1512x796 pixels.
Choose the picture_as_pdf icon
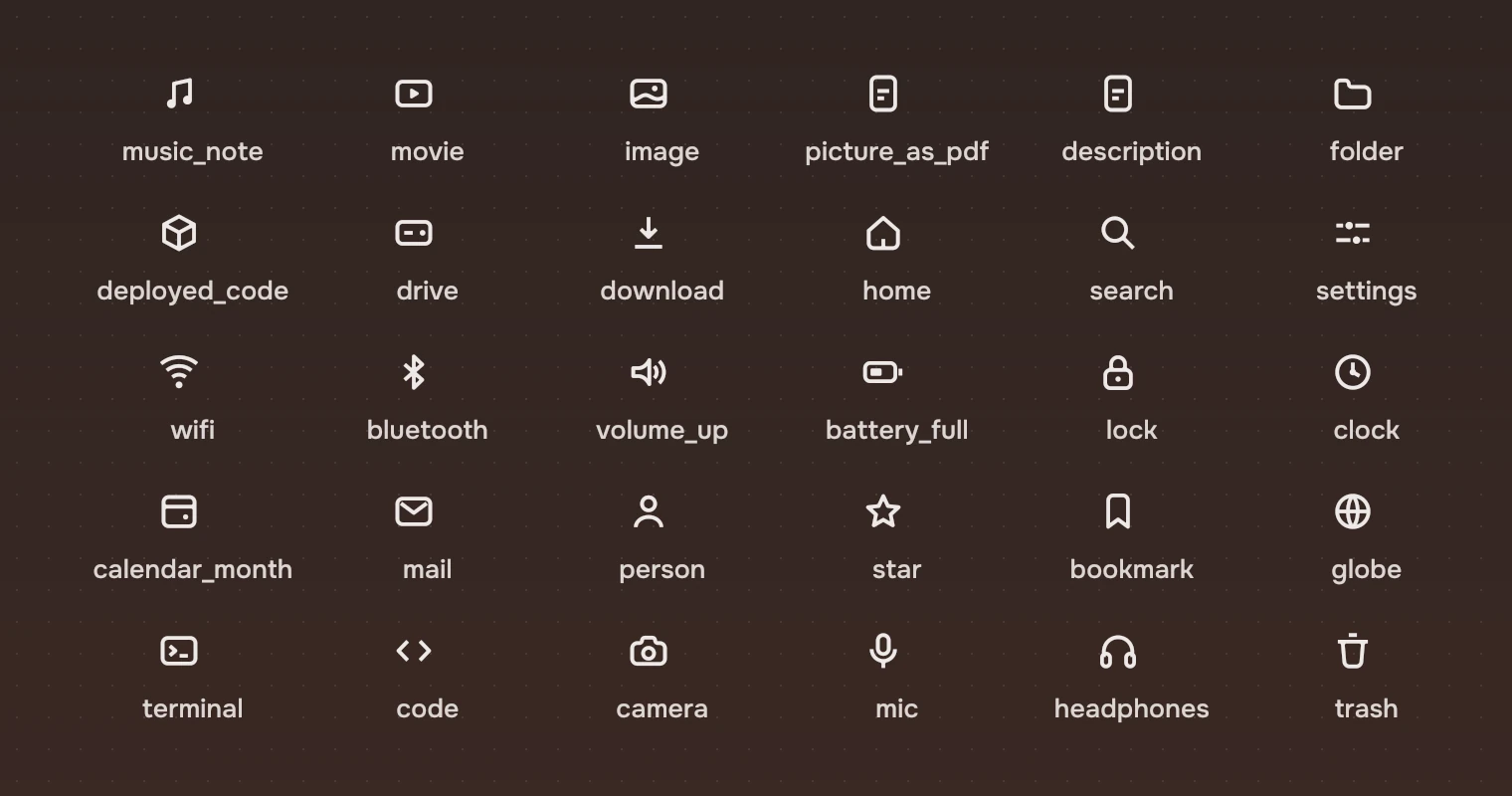coord(883,94)
